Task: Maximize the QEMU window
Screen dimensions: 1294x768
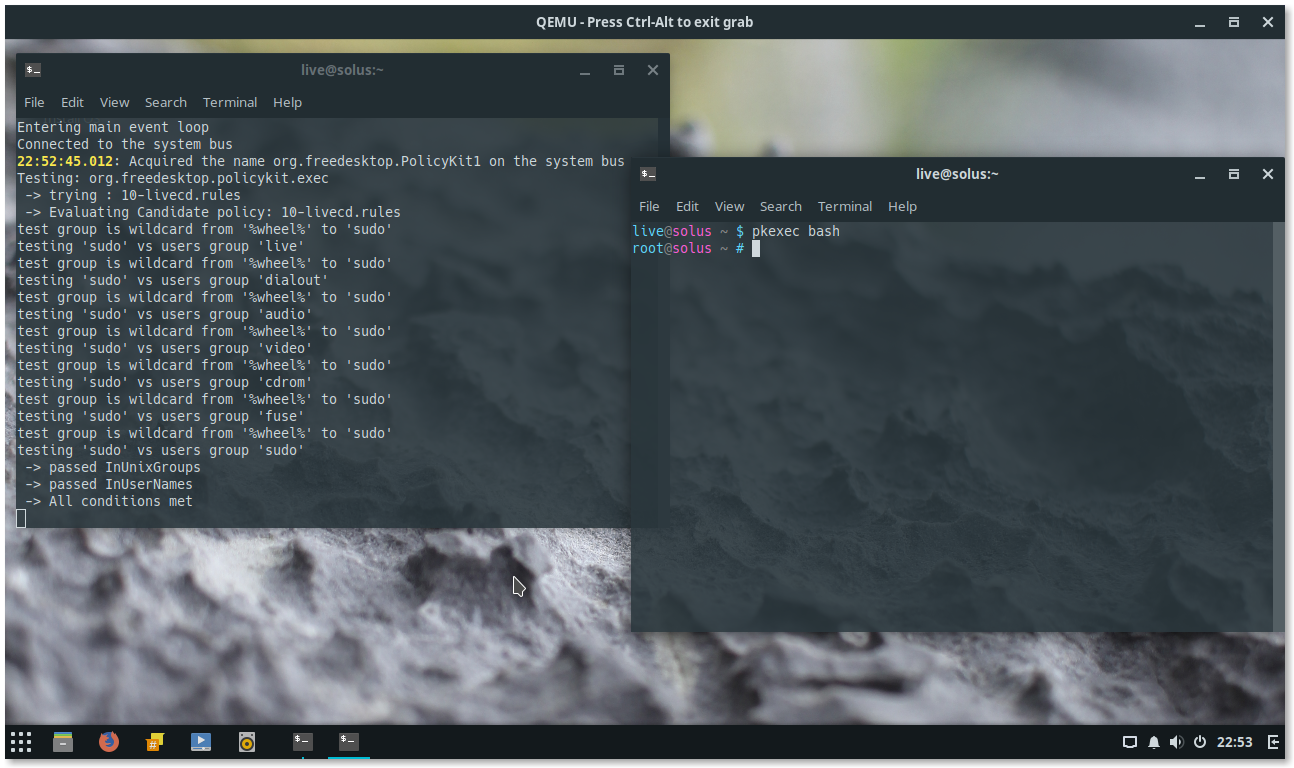Action: click(1234, 22)
